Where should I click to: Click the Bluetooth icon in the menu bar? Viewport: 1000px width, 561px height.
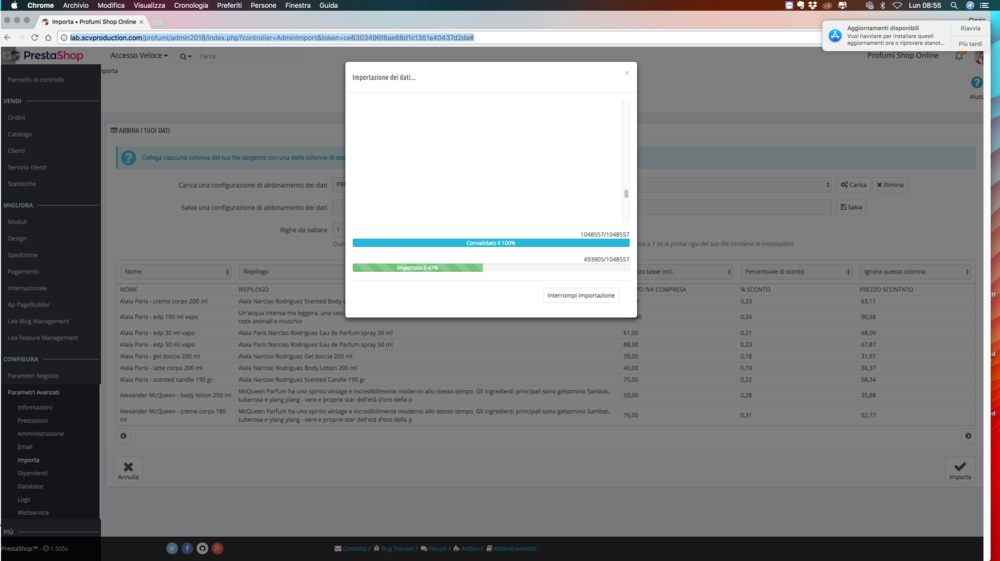pyautogui.click(x=883, y=5)
